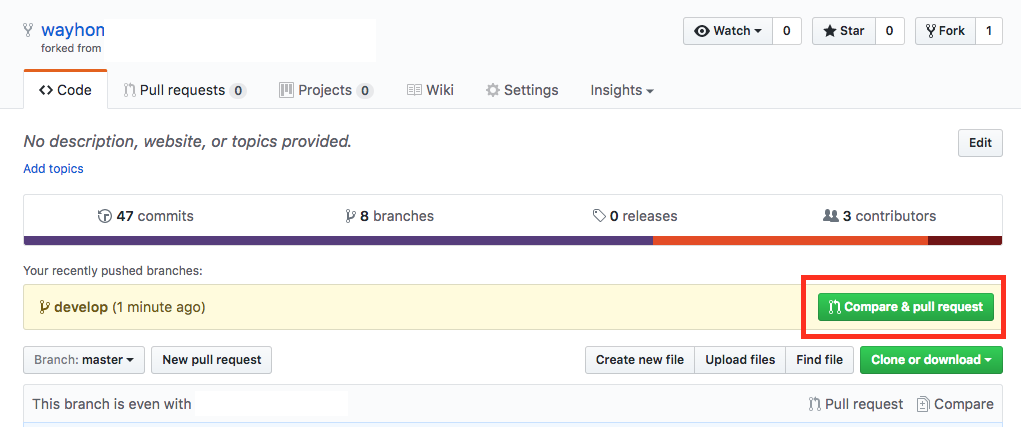
Task: Click the history clock icon beside commits
Action: coord(104,216)
